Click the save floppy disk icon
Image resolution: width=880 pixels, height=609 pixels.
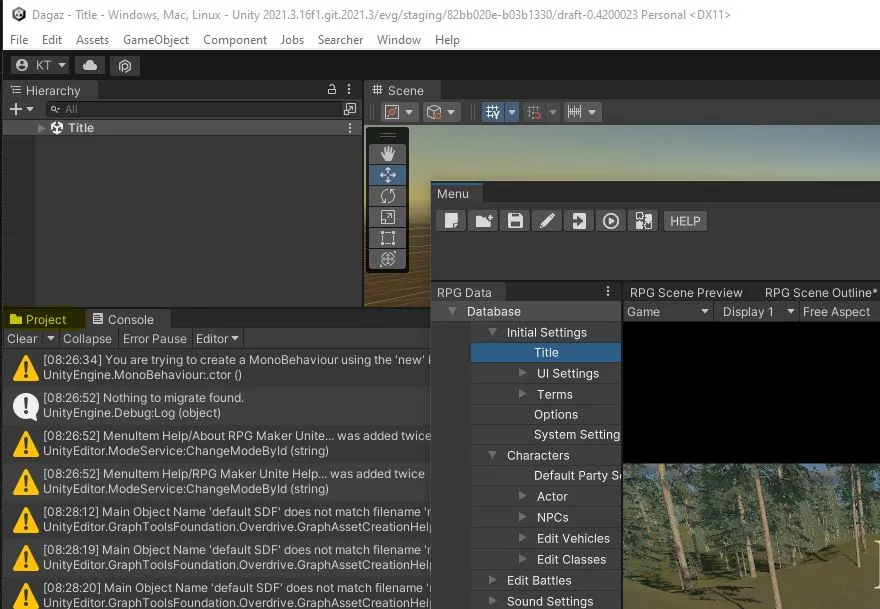[x=515, y=221]
